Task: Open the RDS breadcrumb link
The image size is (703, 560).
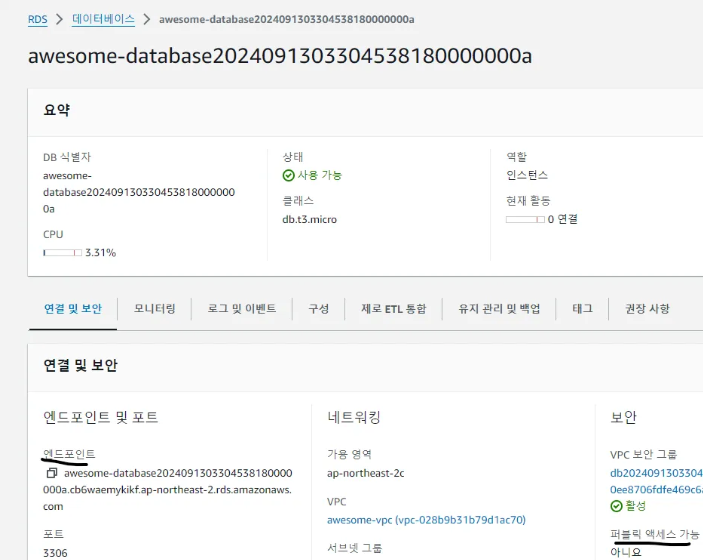Action: coord(38,19)
